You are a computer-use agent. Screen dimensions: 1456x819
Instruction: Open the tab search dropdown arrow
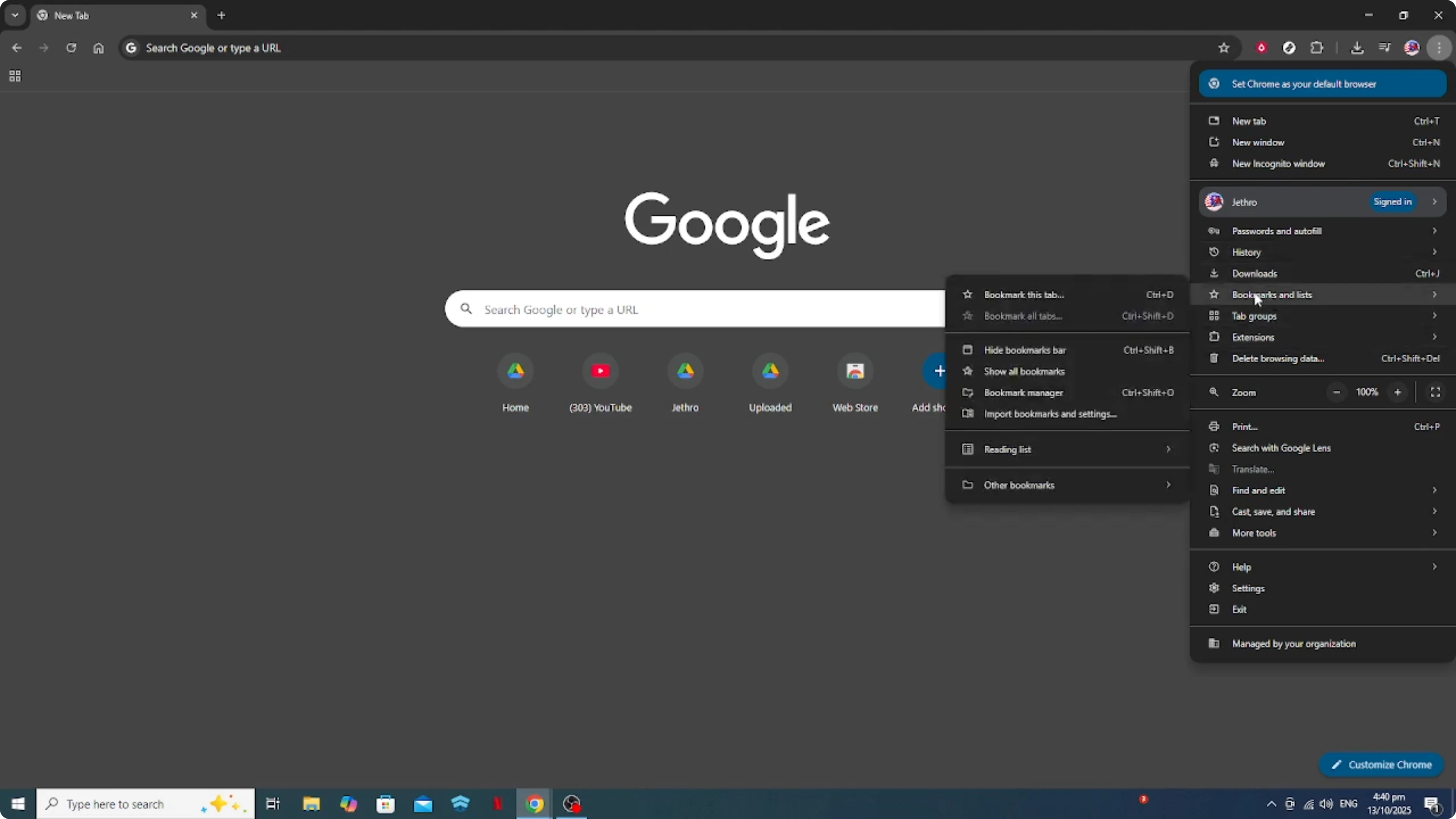click(15, 15)
